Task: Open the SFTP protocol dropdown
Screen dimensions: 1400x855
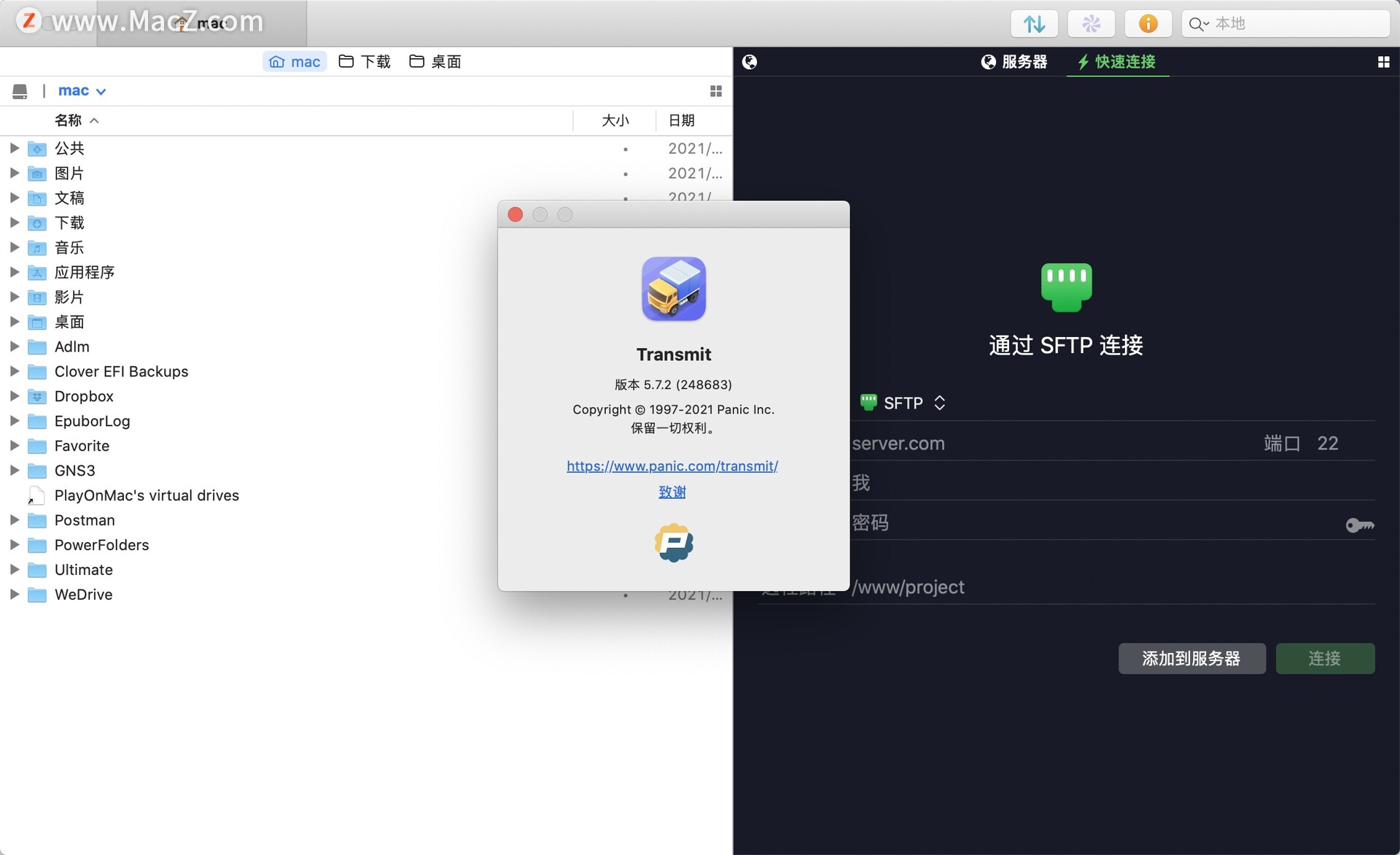Action: tap(903, 403)
